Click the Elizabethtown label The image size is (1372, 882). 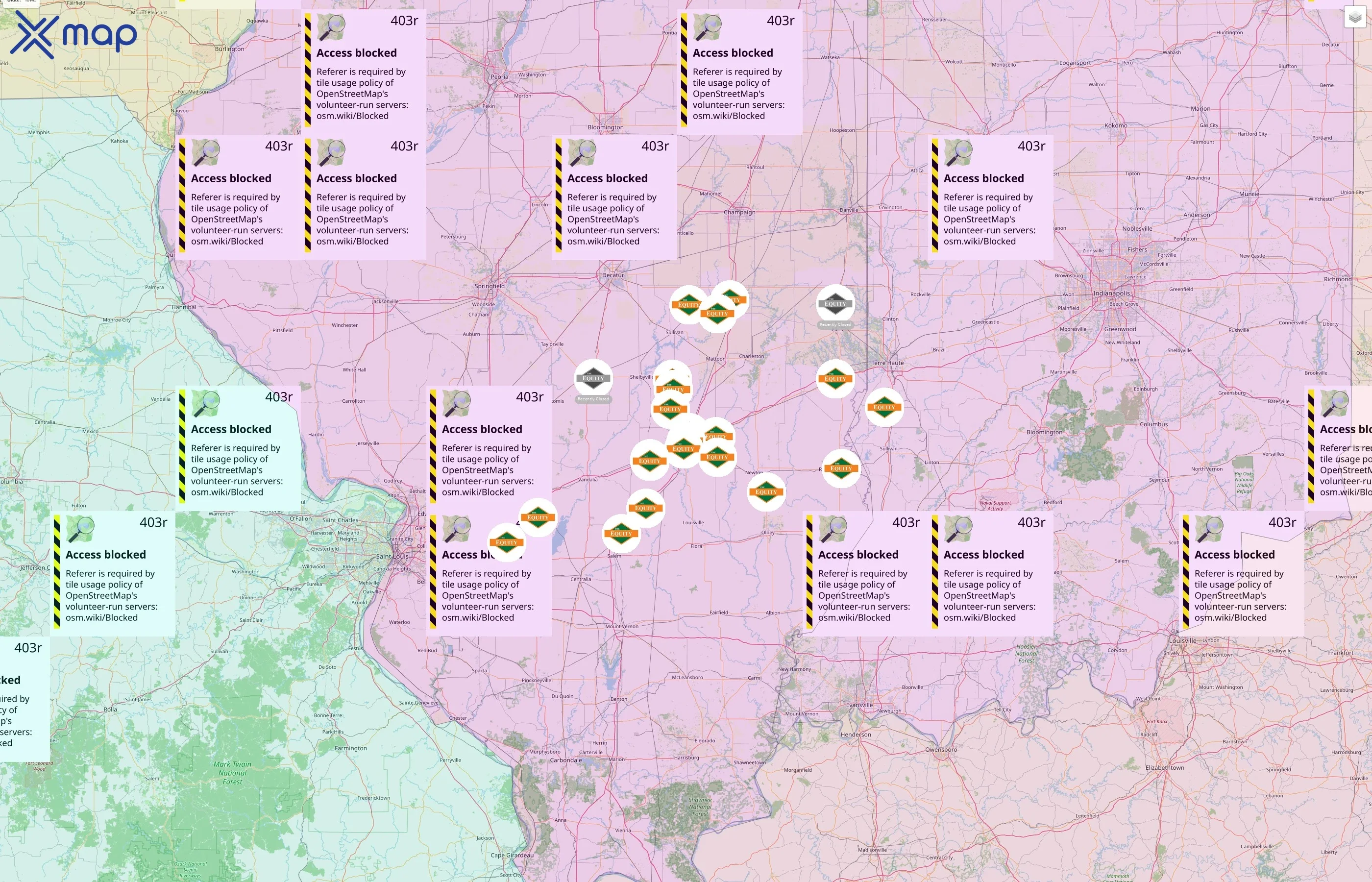click(x=1165, y=767)
